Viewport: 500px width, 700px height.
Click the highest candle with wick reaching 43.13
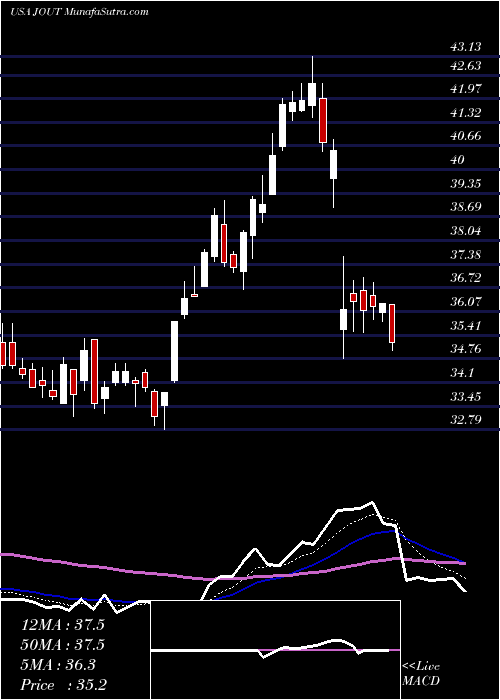pyautogui.click(x=312, y=87)
